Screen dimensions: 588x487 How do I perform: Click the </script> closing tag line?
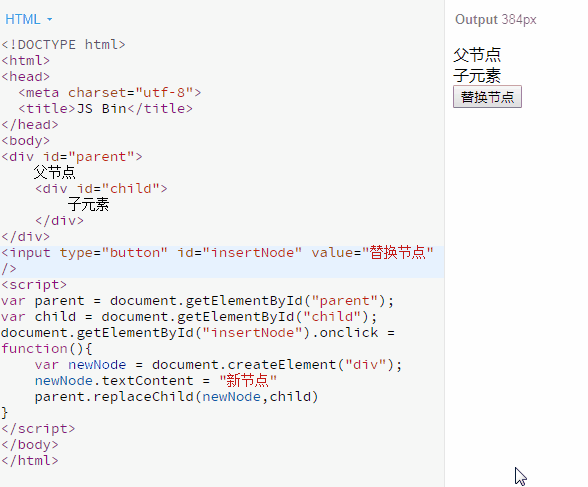[38, 429]
